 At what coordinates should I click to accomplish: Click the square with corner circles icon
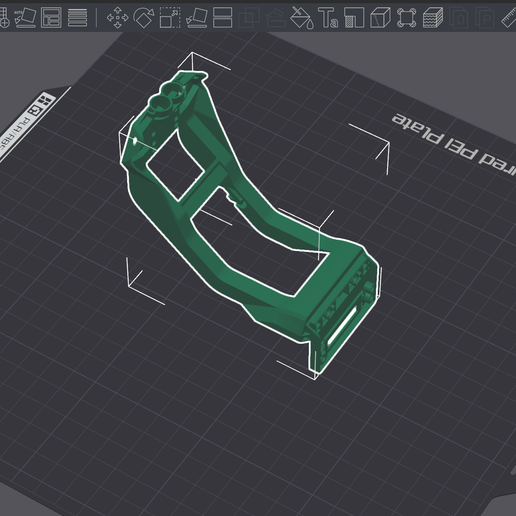[407, 17]
